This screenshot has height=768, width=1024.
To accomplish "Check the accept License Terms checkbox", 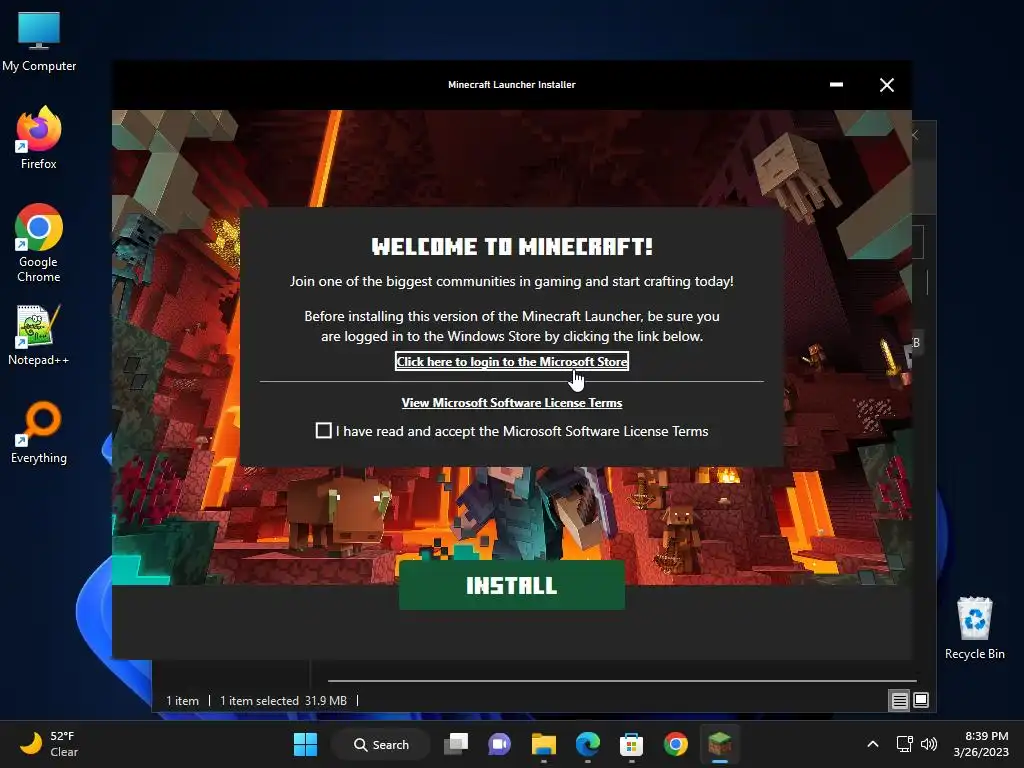I will point(323,430).
